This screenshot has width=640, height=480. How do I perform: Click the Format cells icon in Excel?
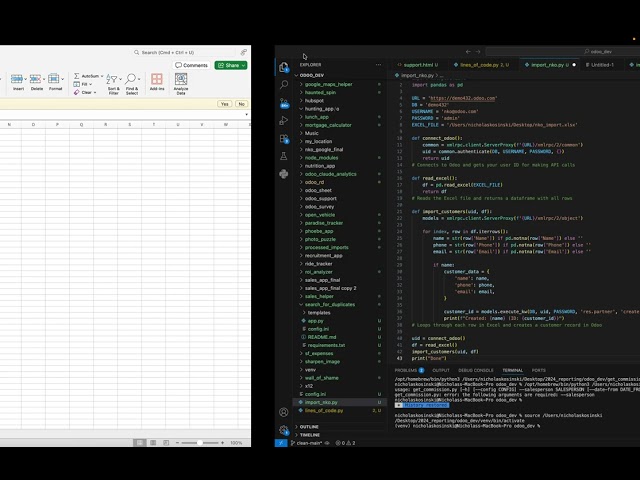point(53,79)
